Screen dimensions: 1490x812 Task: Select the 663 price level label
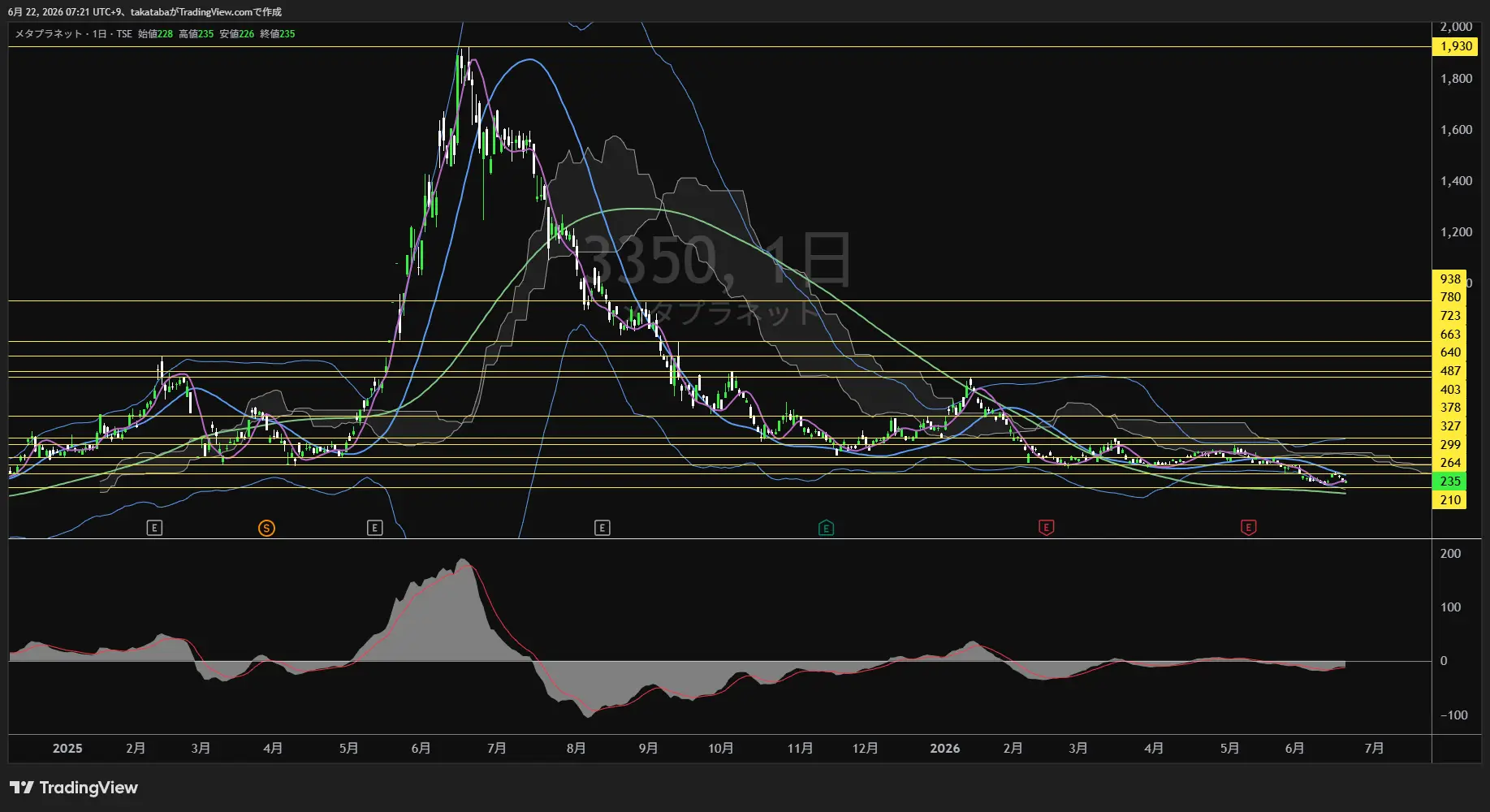(x=1449, y=334)
